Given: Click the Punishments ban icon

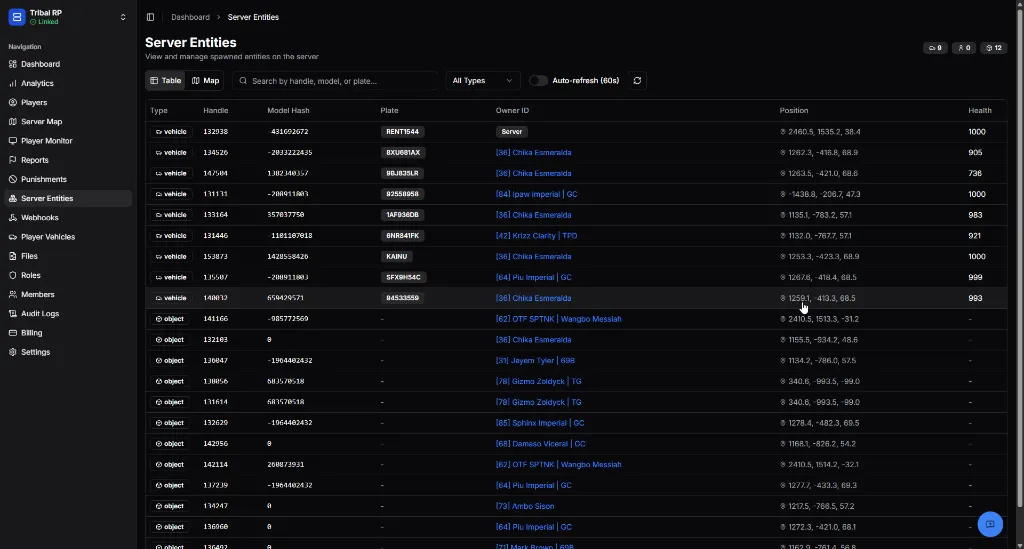Looking at the screenshot, I should (12, 179).
